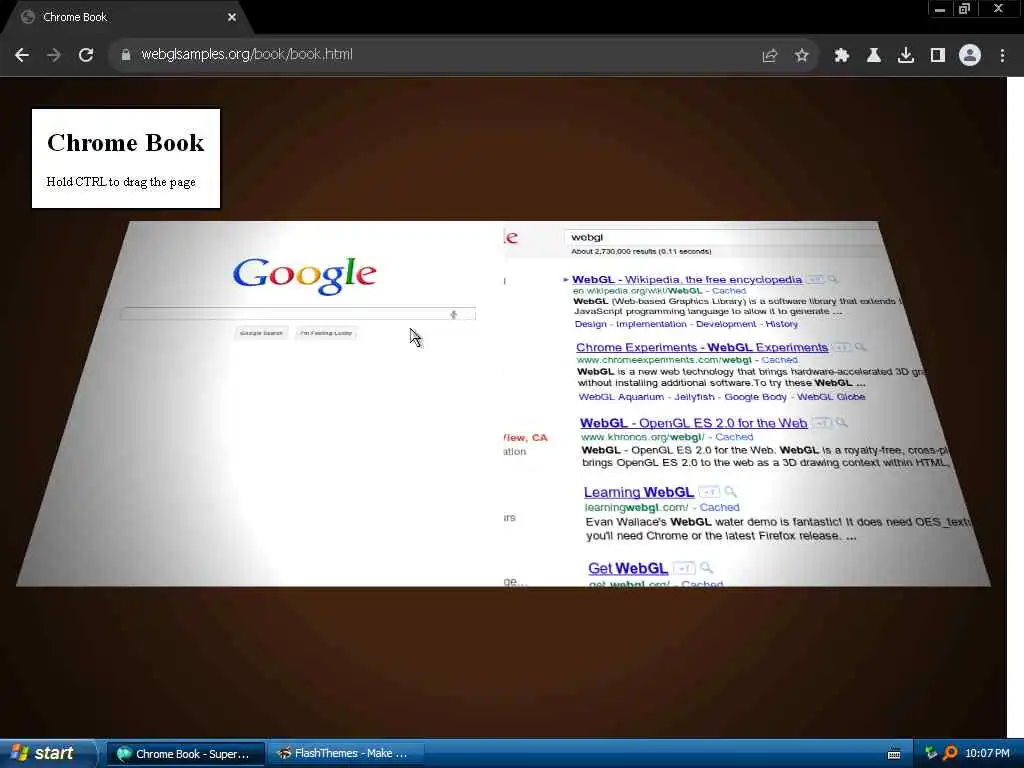
Task: Click the Design sublink under Wikipedia result
Action: [591, 324]
